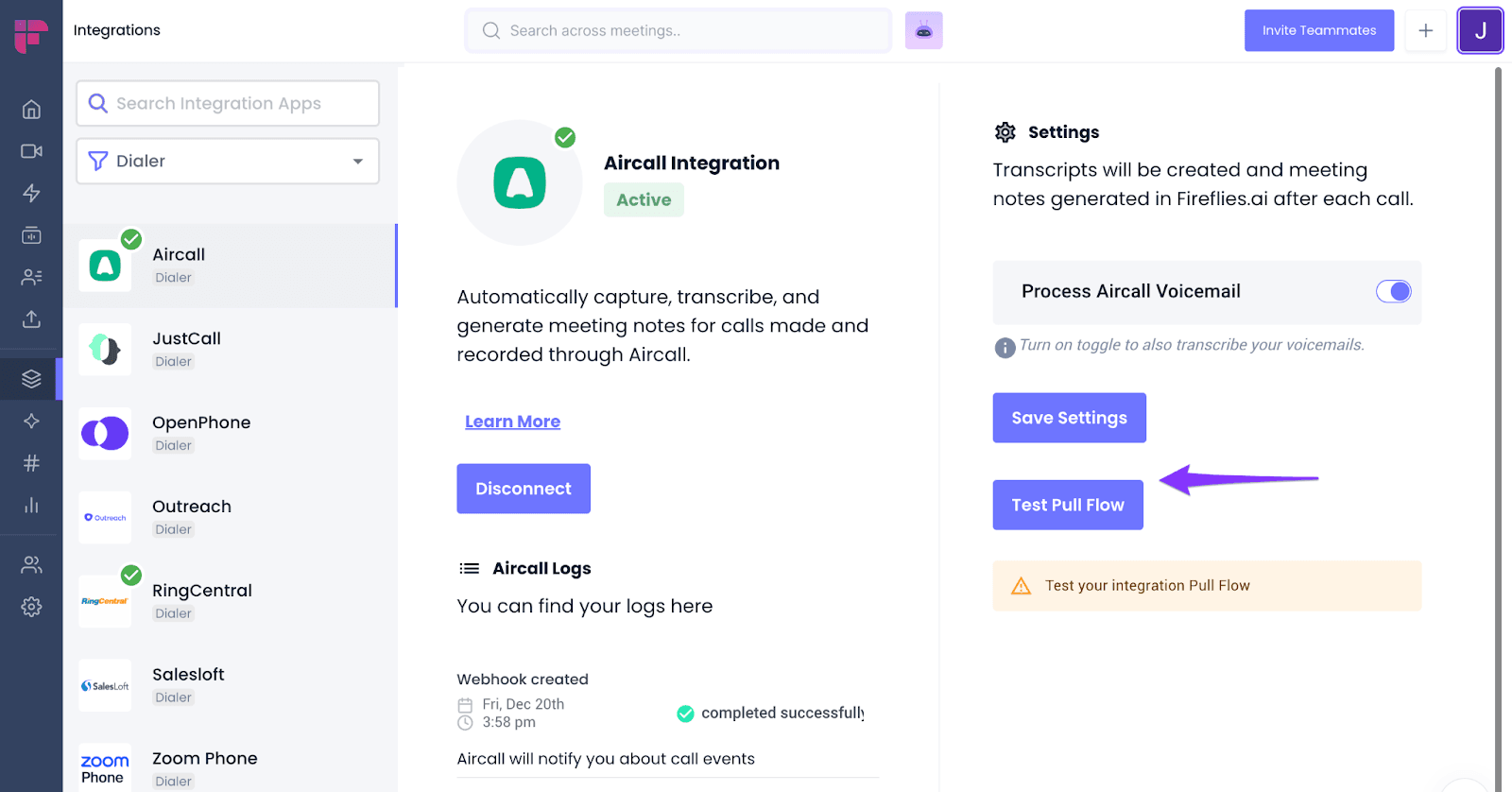Image resolution: width=1512 pixels, height=792 pixels.
Task: Open the video camera meetings icon
Action: [x=31, y=151]
